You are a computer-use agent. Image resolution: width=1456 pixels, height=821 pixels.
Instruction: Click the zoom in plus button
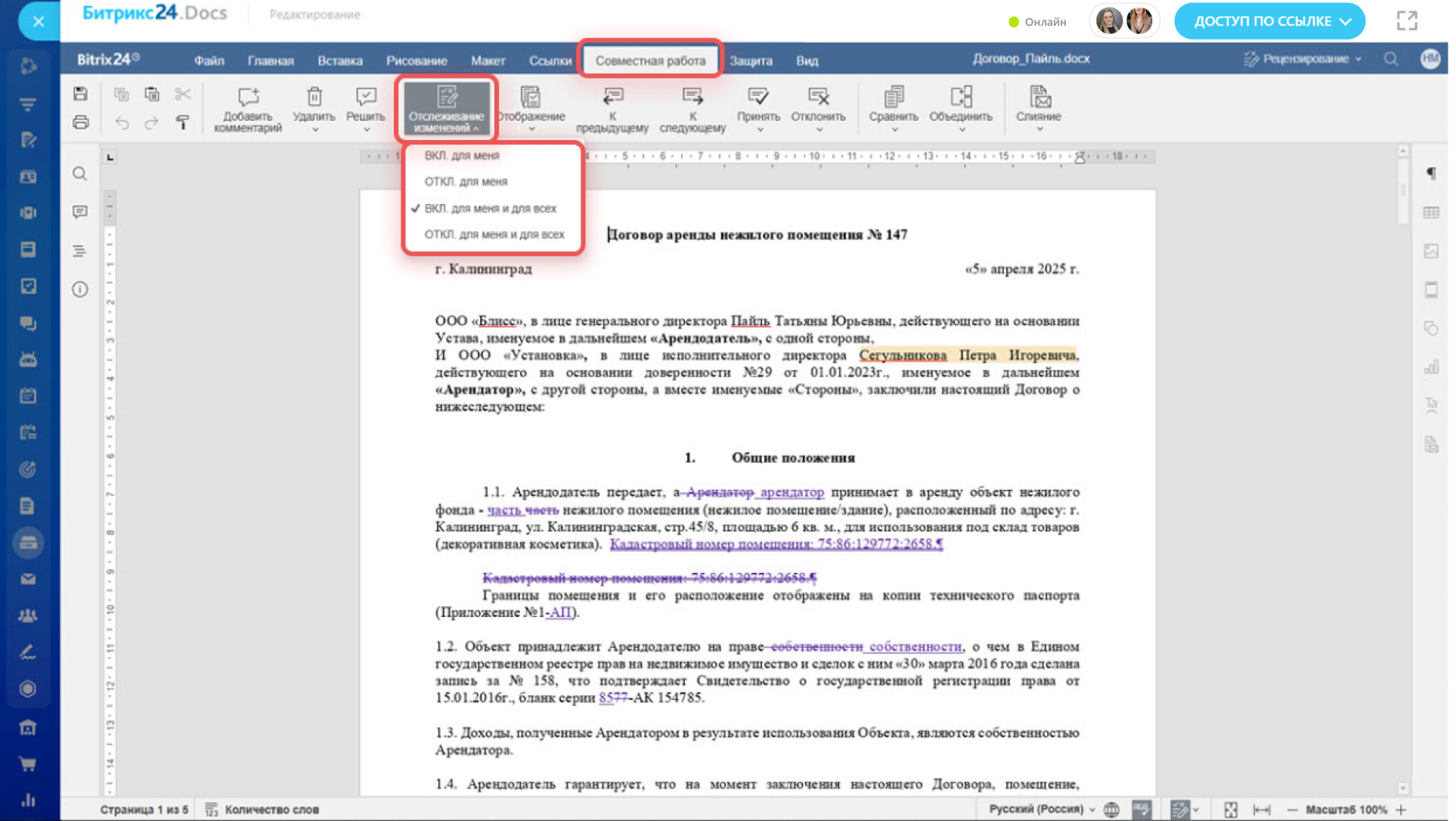[1401, 810]
